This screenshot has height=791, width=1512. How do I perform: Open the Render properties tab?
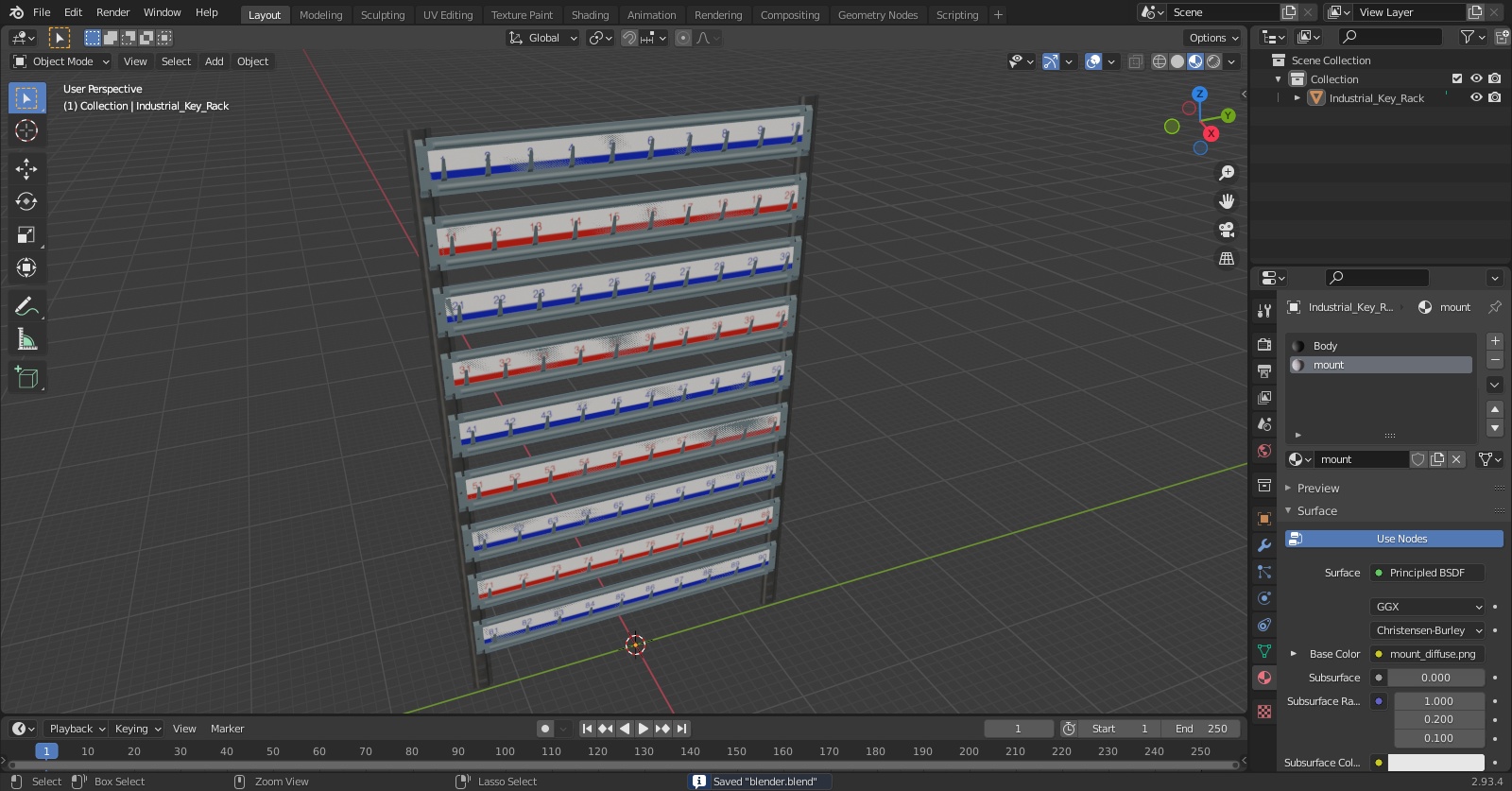click(1264, 344)
